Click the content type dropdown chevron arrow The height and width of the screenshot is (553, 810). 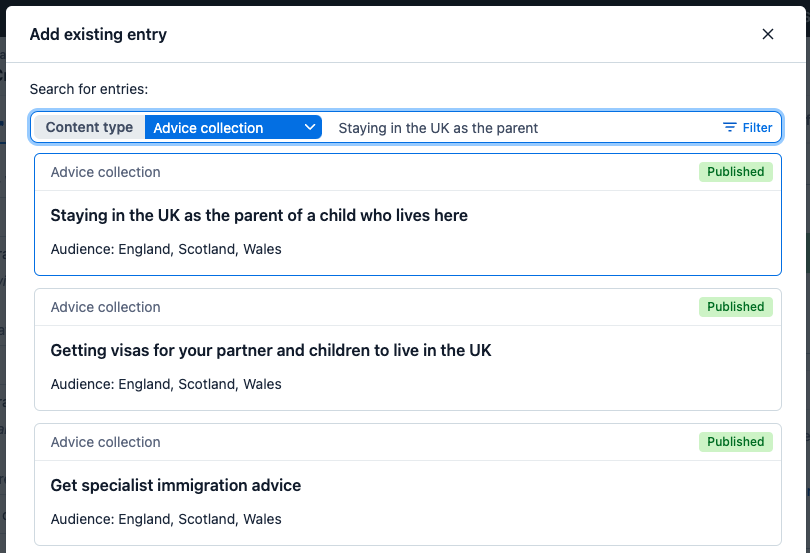[x=310, y=127]
